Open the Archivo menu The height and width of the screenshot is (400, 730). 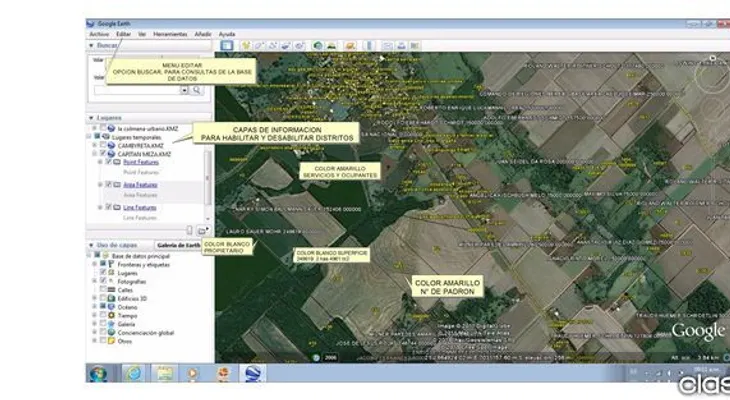tap(99, 34)
